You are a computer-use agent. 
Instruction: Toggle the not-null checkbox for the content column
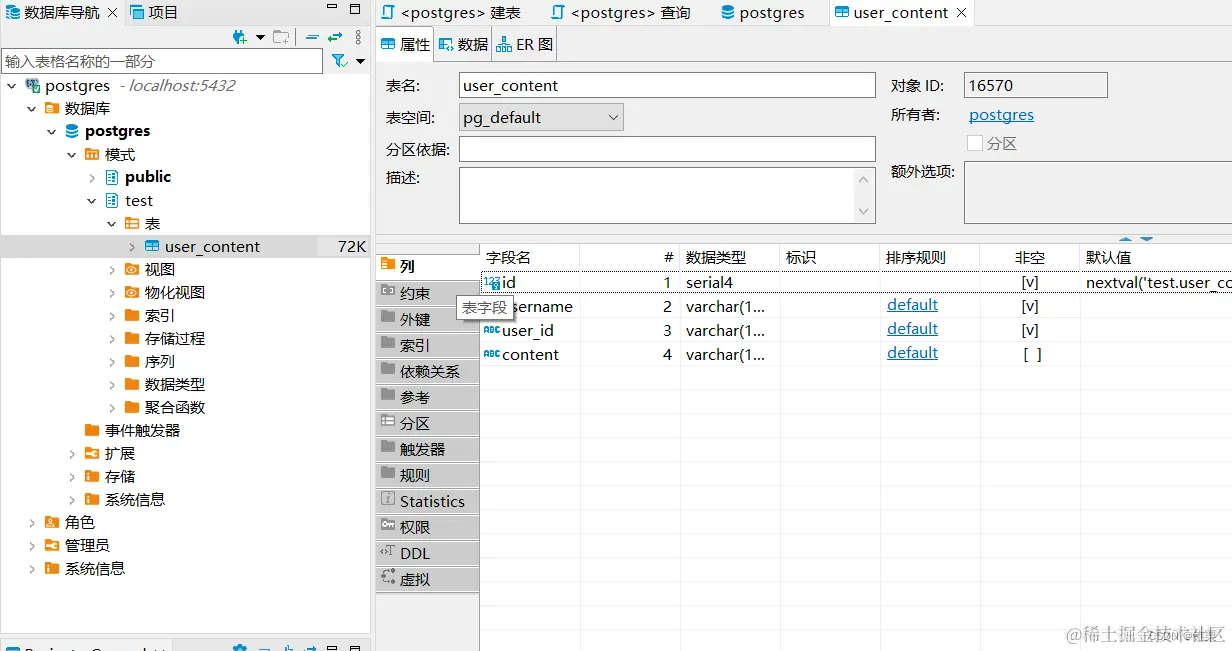coord(1030,354)
